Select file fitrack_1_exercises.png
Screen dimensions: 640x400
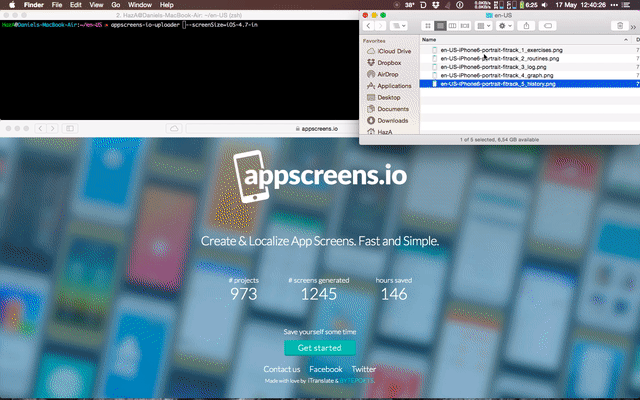(x=501, y=50)
